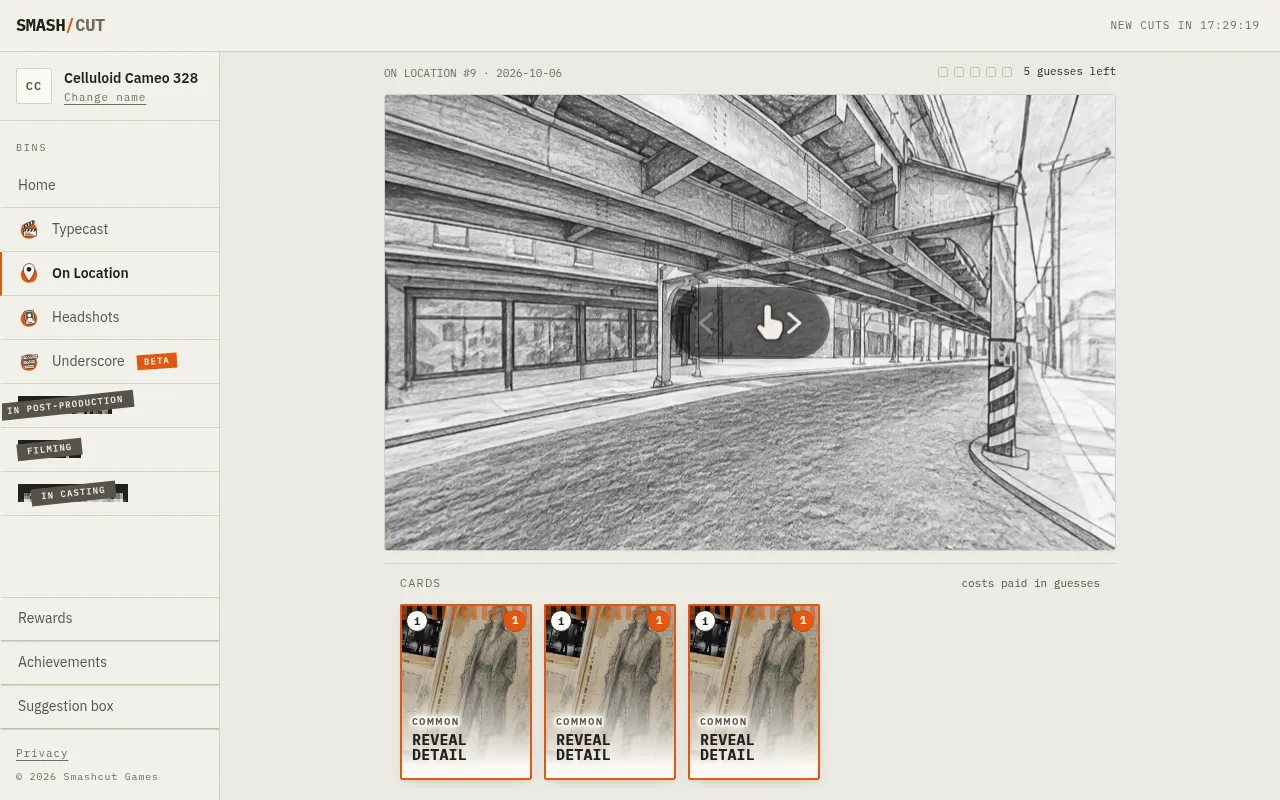Go to the Typecast game

[110, 229]
